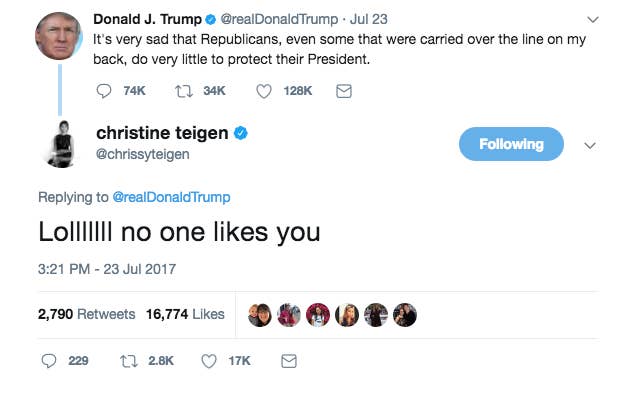The image size is (635, 398).
Task: Reply to Trump's tweet via speech bubble icon
Action: 104,91
